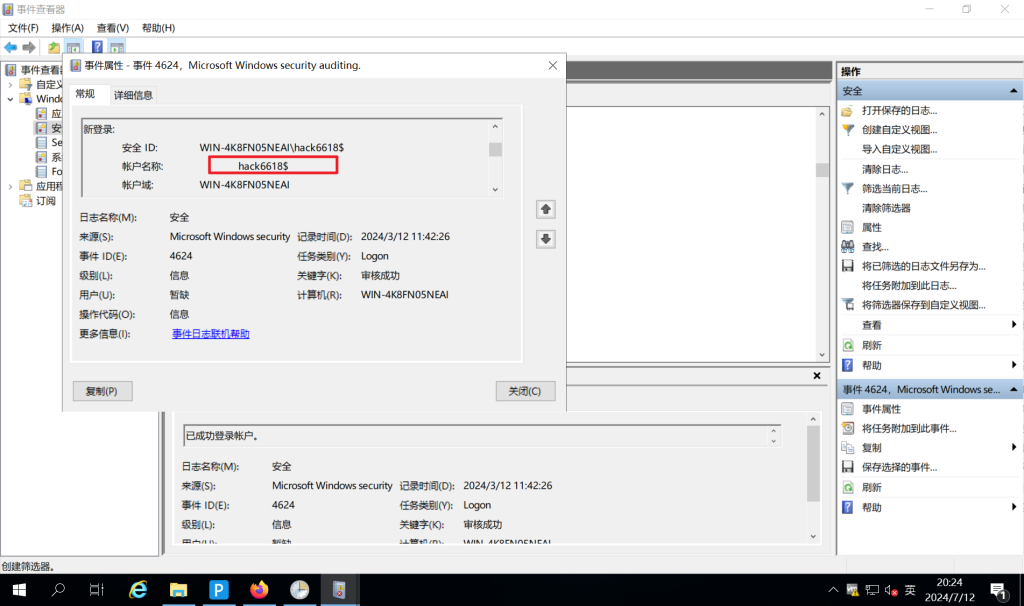Collapse the Windows logs tree node

click(x=11, y=99)
